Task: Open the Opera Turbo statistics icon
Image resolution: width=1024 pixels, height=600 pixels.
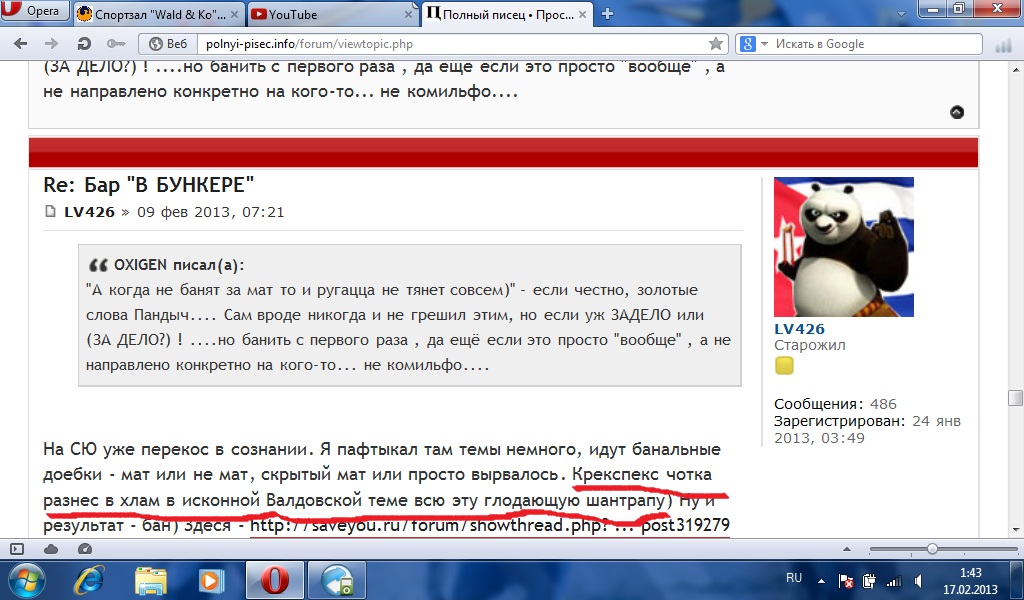Action: tap(1003, 45)
